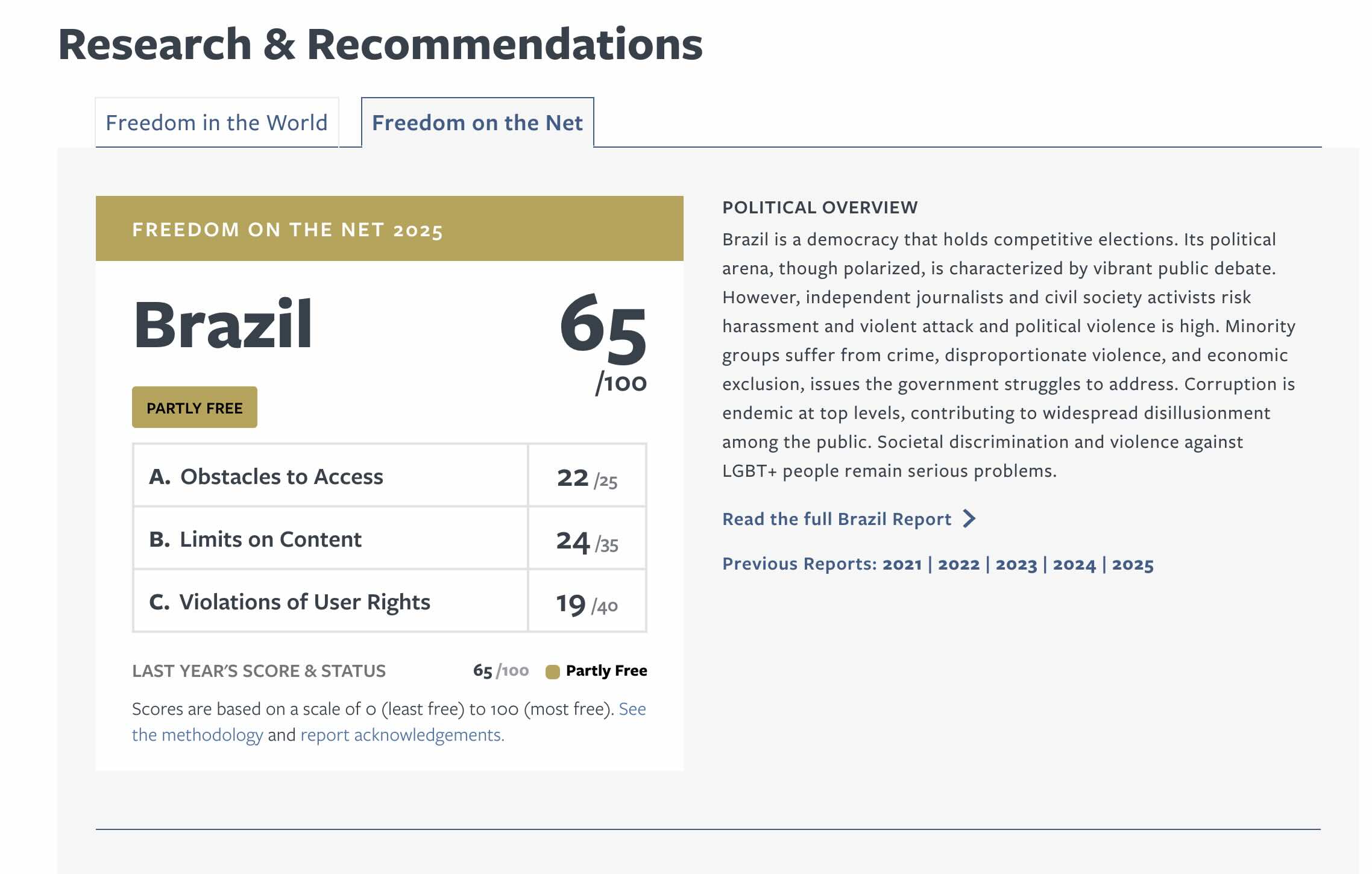Open the 2021 previous report
Image resolution: width=1372 pixels, height=874 pixels.
click(902, 564)
